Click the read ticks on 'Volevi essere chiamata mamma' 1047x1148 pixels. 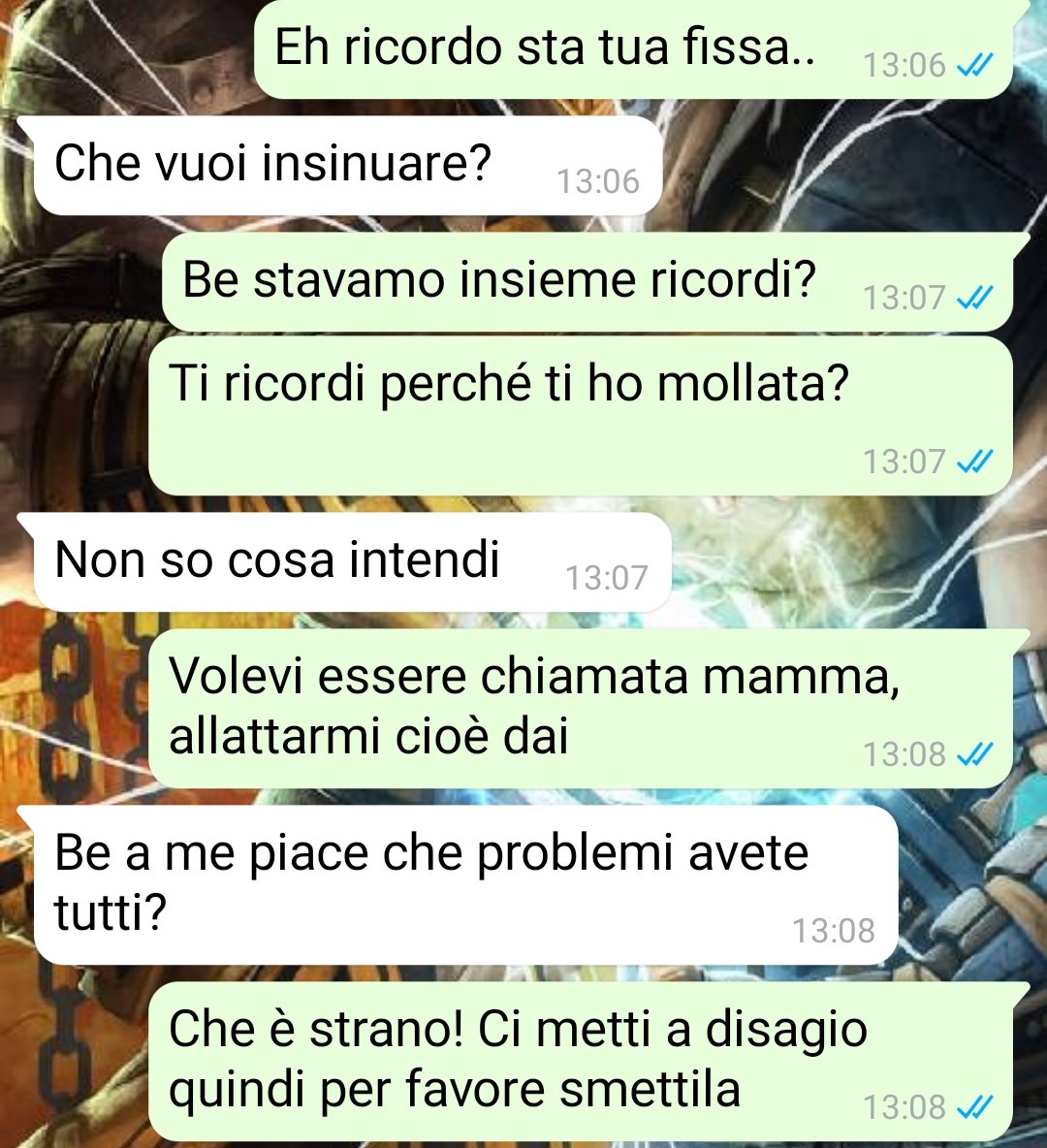point(976,754)
